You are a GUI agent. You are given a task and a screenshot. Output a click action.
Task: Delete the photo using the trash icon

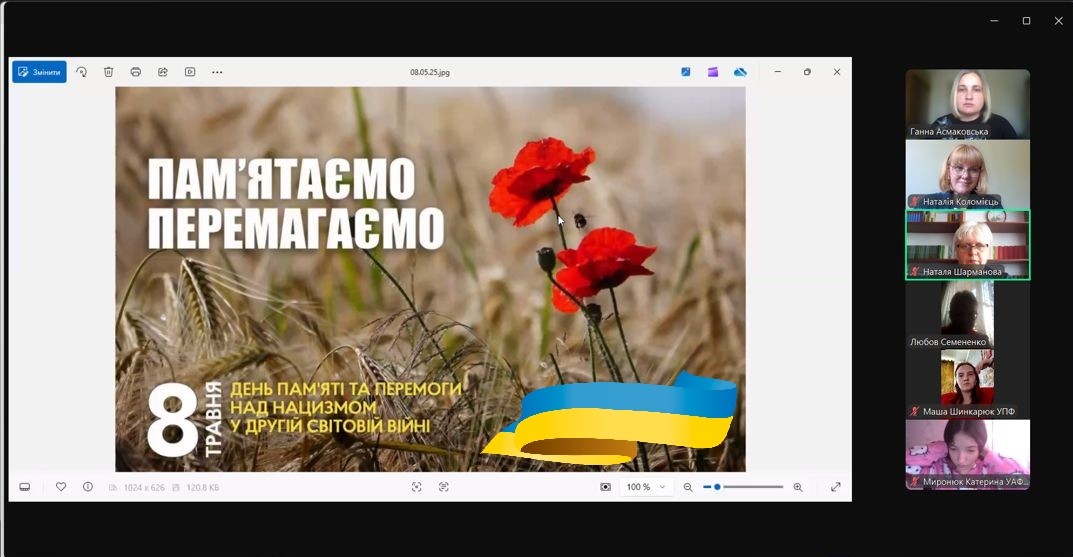click(109, 72)
